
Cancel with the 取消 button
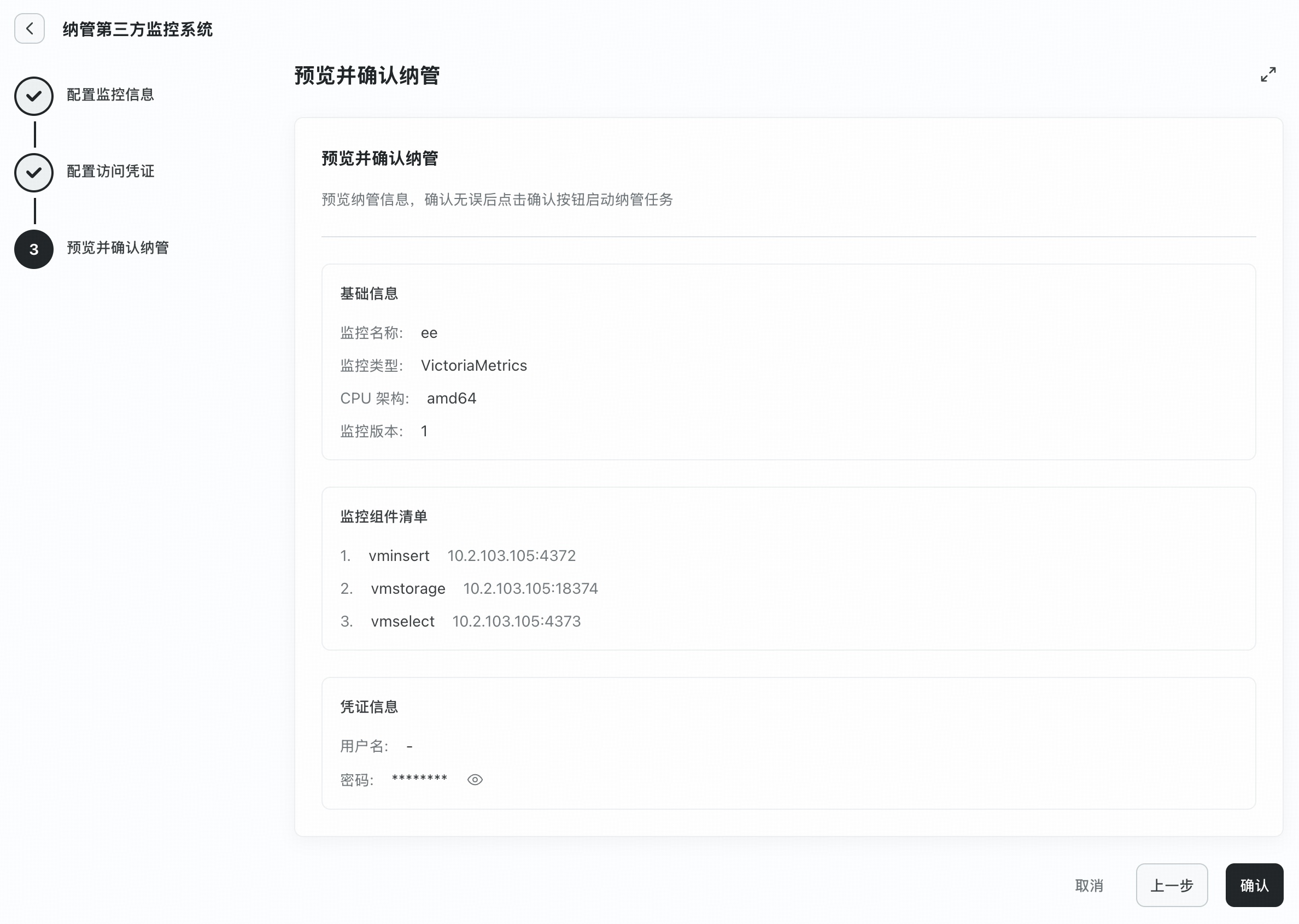point(1089,885)
